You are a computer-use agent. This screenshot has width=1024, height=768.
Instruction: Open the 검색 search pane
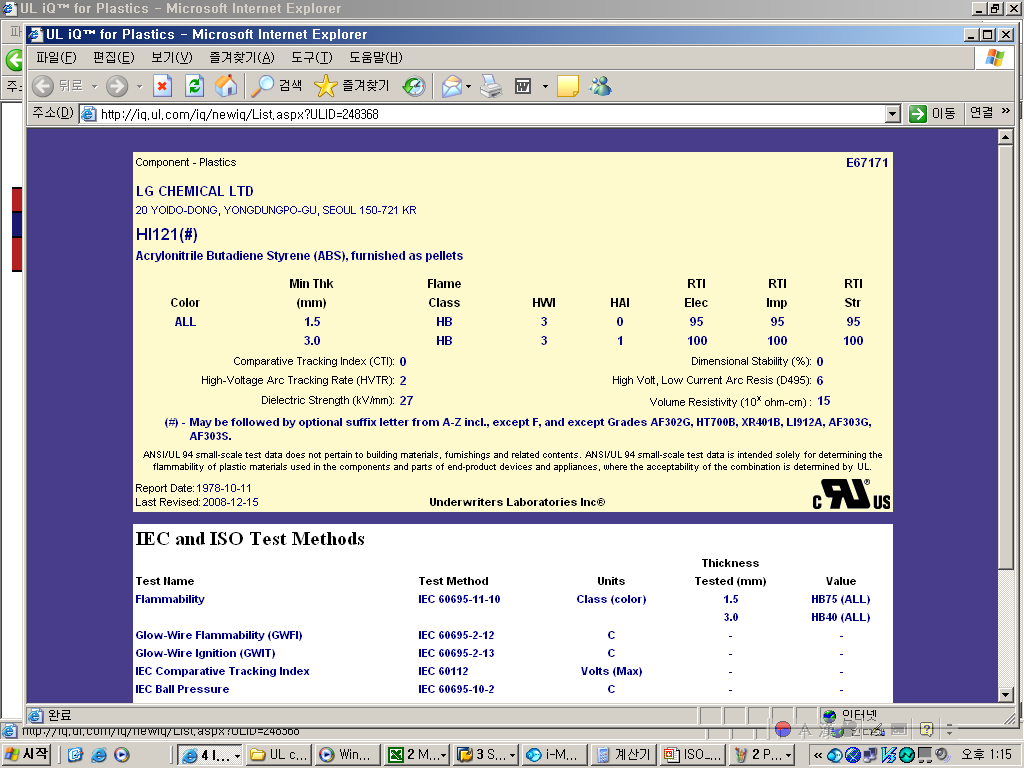(277, 86)
